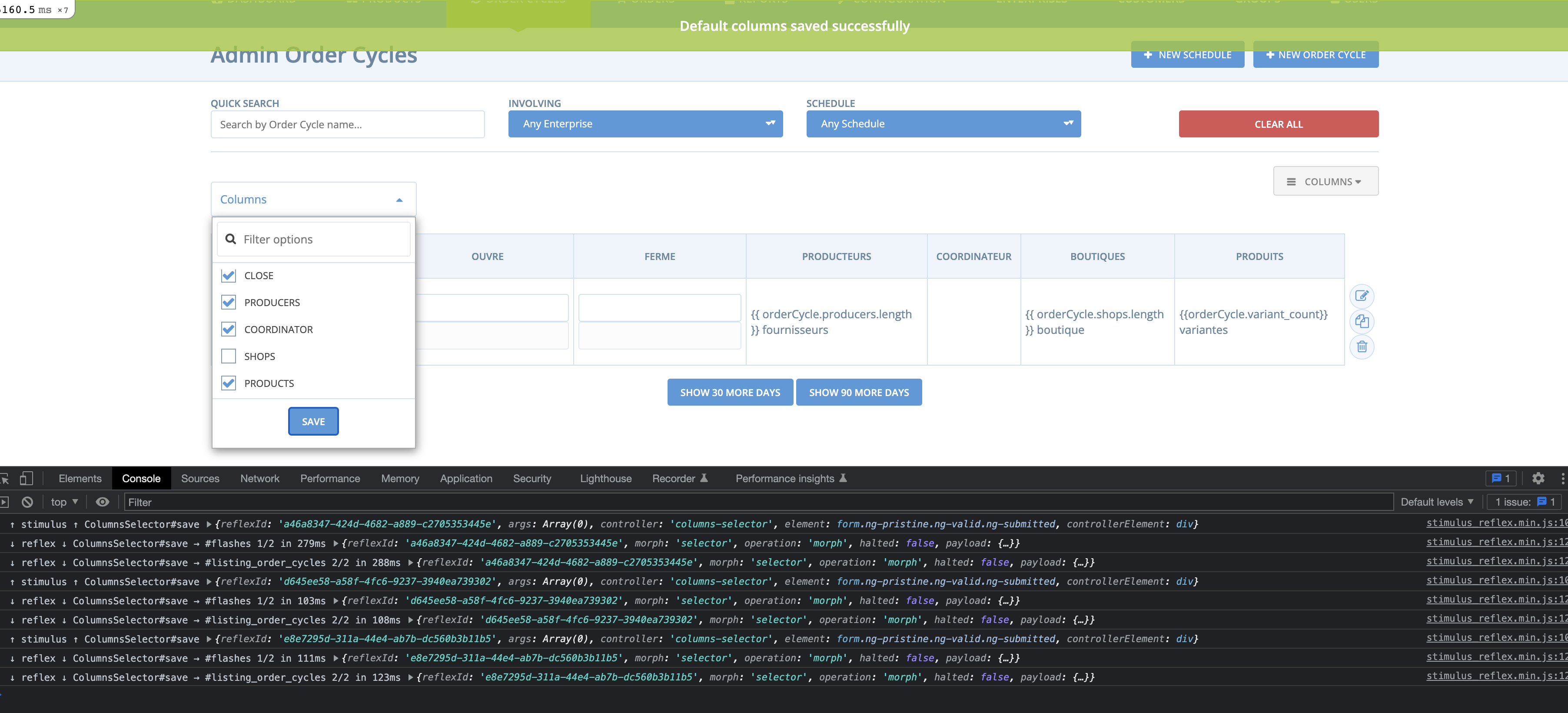Enable the SHOPS column checkbox
The image size is (1568, 713).
coord(228,356)
